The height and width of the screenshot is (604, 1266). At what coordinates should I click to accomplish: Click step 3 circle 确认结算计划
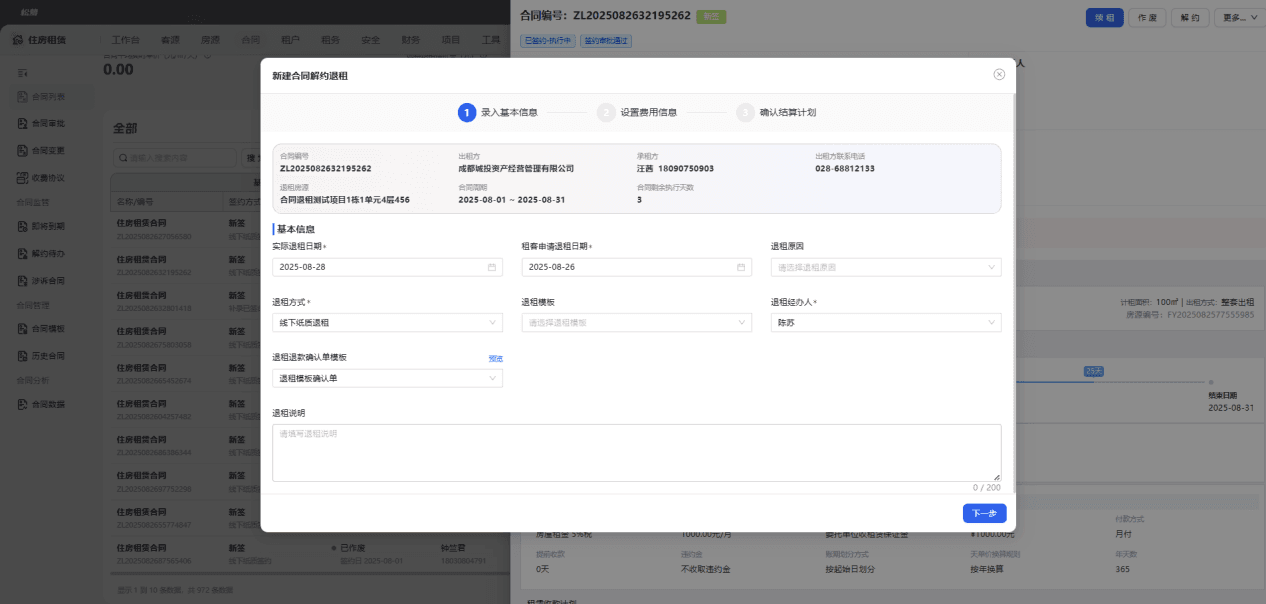[745, 112]
